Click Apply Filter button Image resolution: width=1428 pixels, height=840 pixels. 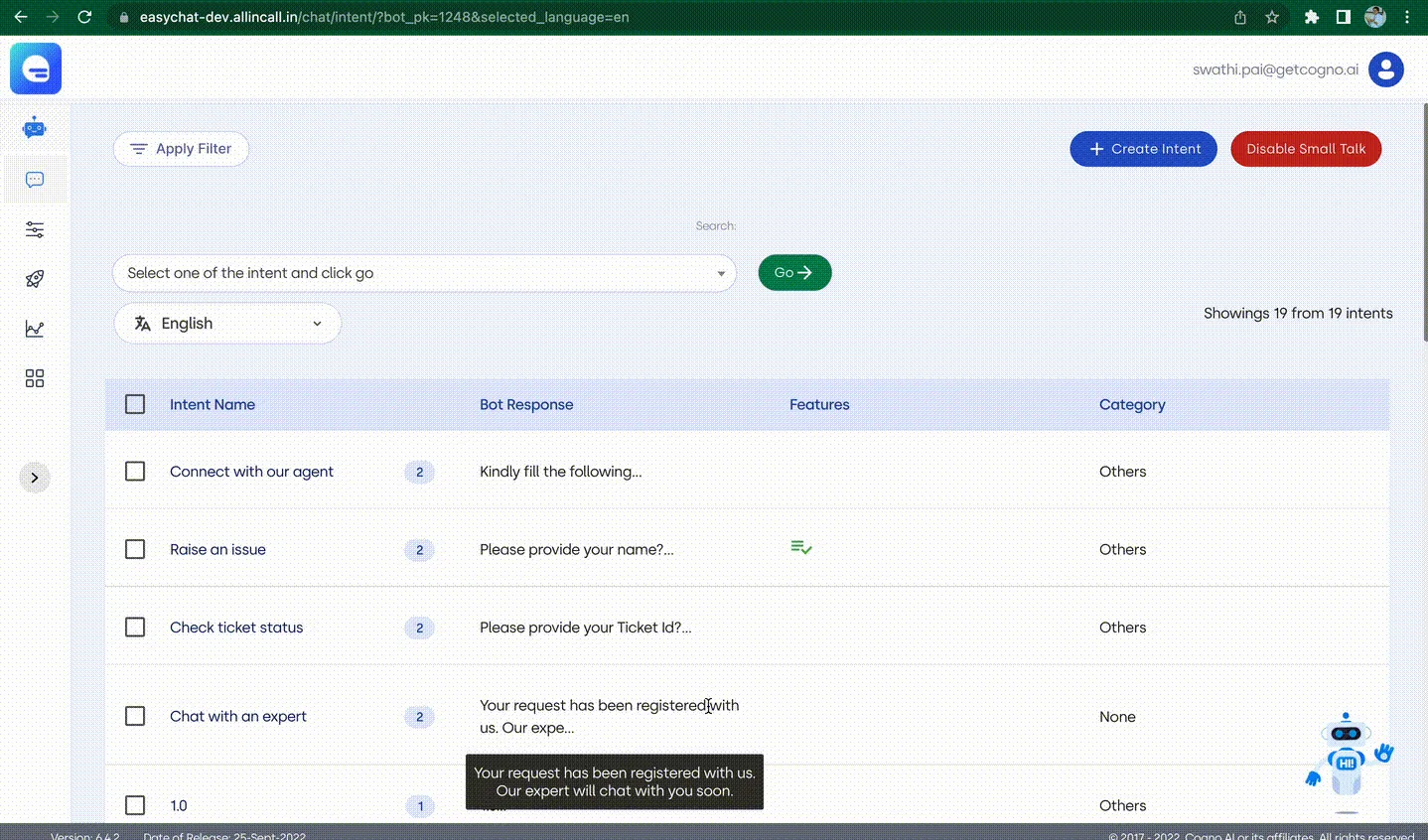point(181,149)
